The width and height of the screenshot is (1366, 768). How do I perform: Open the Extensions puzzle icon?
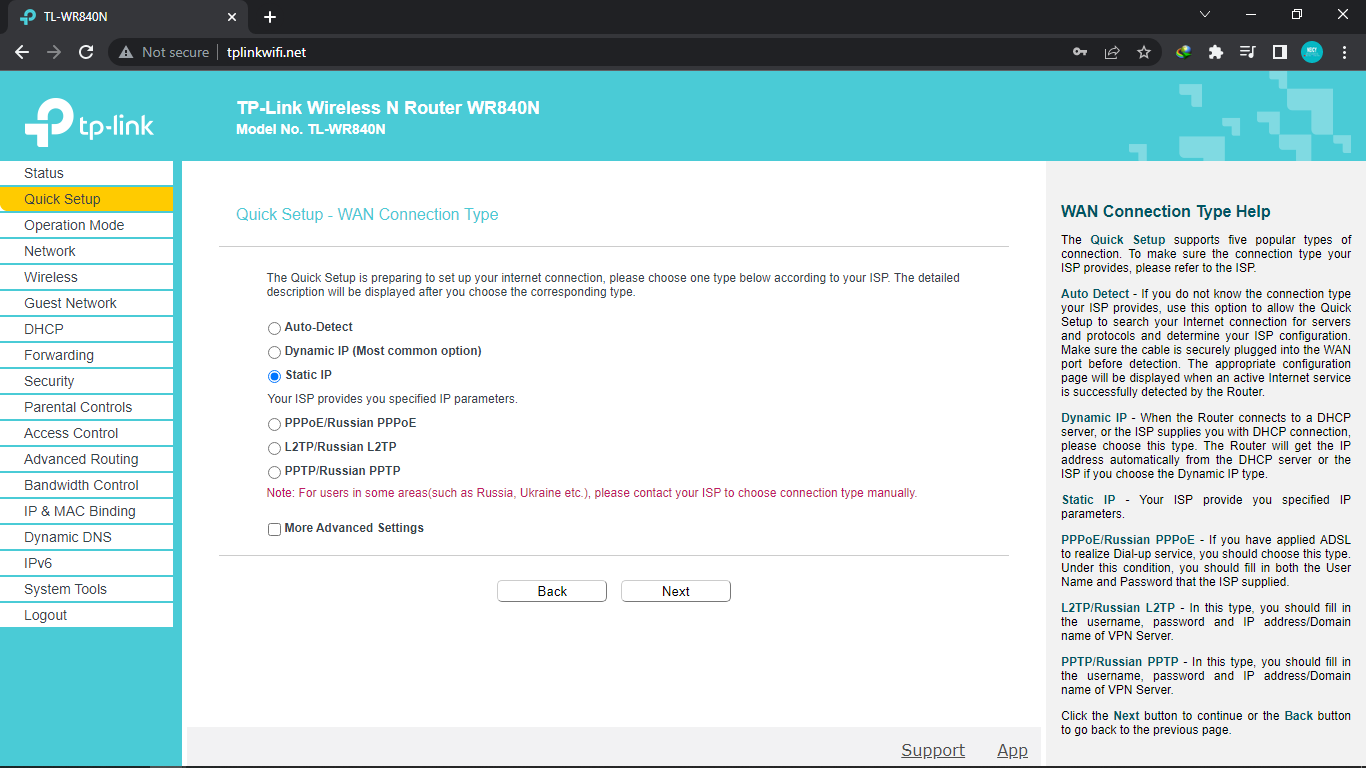pos(1216,52)
